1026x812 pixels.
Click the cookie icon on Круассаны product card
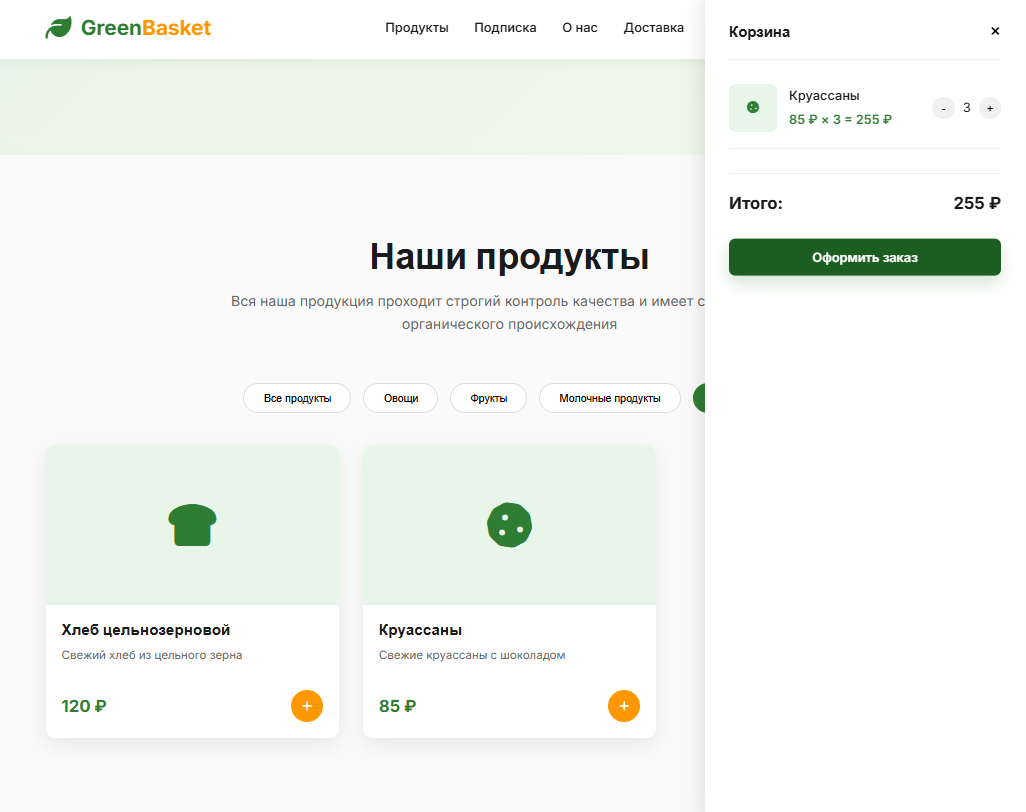[509, 525]
